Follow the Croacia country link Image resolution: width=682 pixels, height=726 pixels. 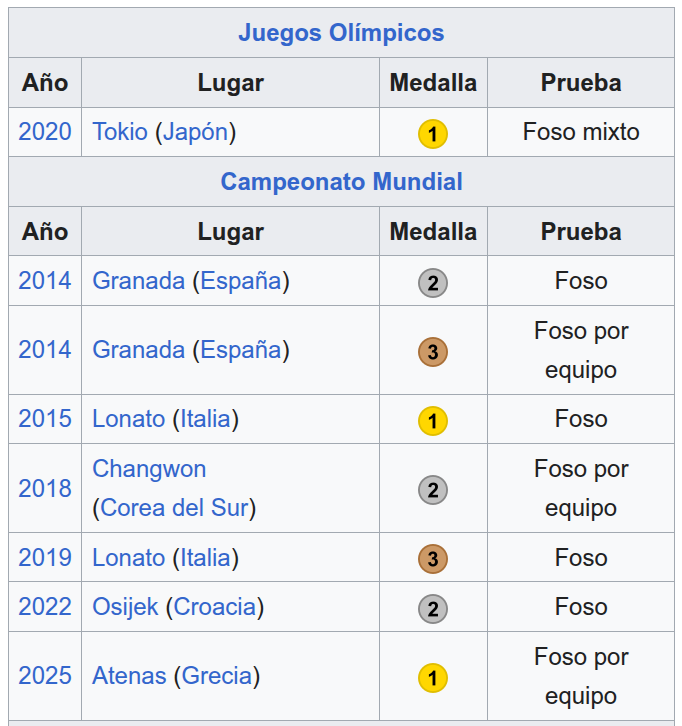pyautogui.click(x=215, y=607)
